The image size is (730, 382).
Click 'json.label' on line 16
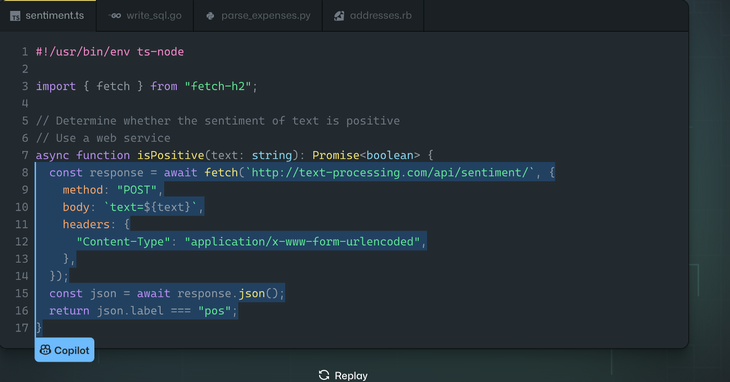[130, 311]
